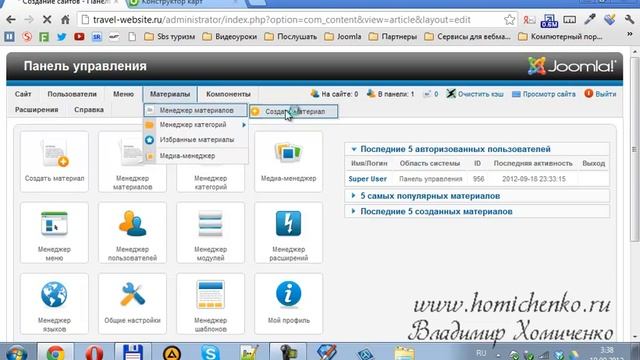Screen dimensions: 640x360
Task: Launch Opera from the taskbar
Action: pyautogui.click(x=94, y=352)
